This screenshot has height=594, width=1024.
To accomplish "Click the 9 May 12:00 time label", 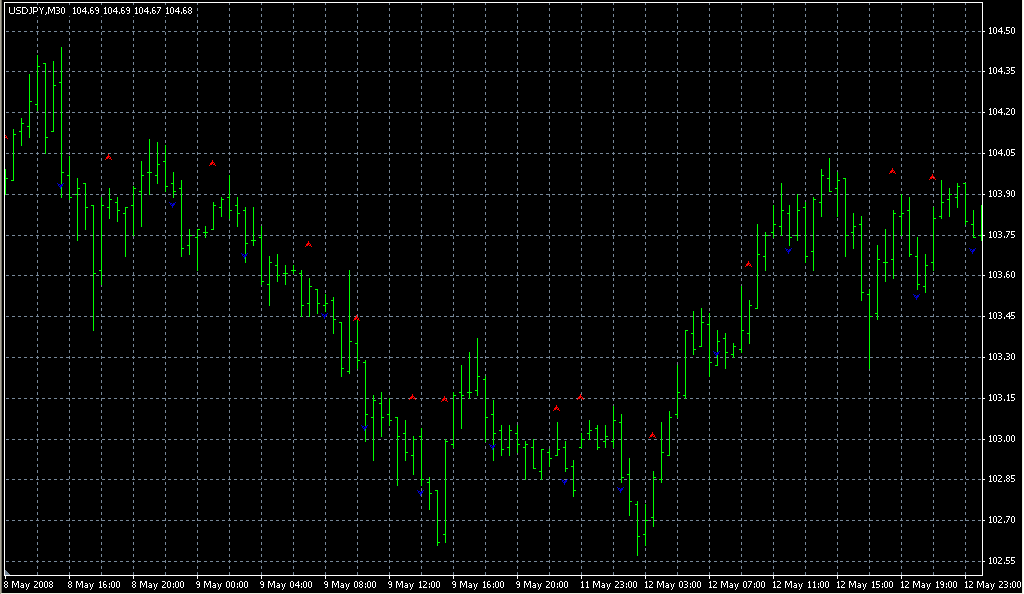I will (414, 585).
